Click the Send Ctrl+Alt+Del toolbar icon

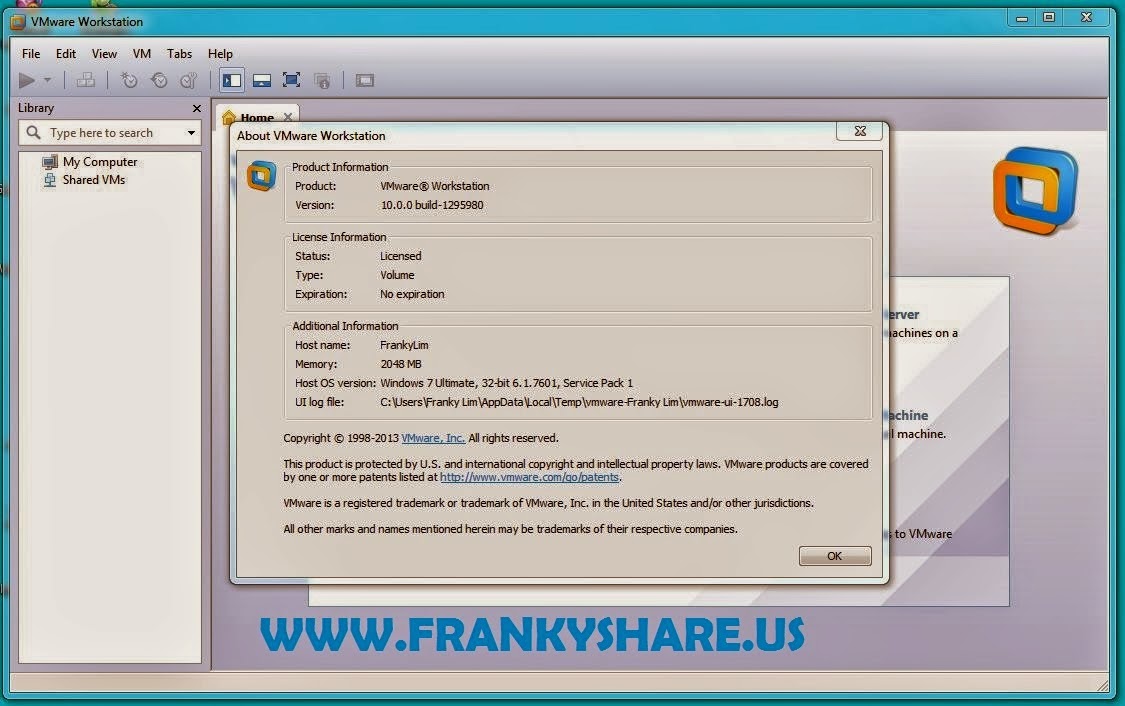tap(85, 80)
